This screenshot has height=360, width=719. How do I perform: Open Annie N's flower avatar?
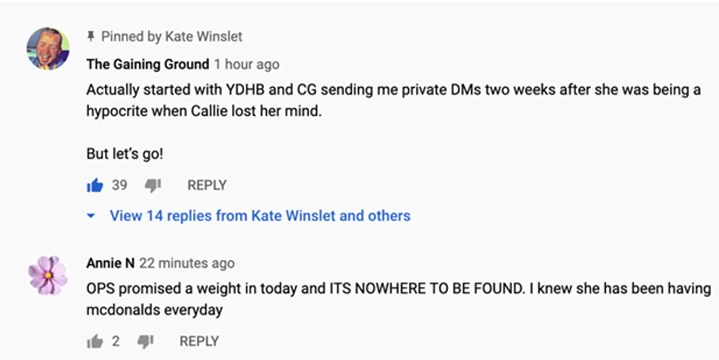click(x=48, y=275)
